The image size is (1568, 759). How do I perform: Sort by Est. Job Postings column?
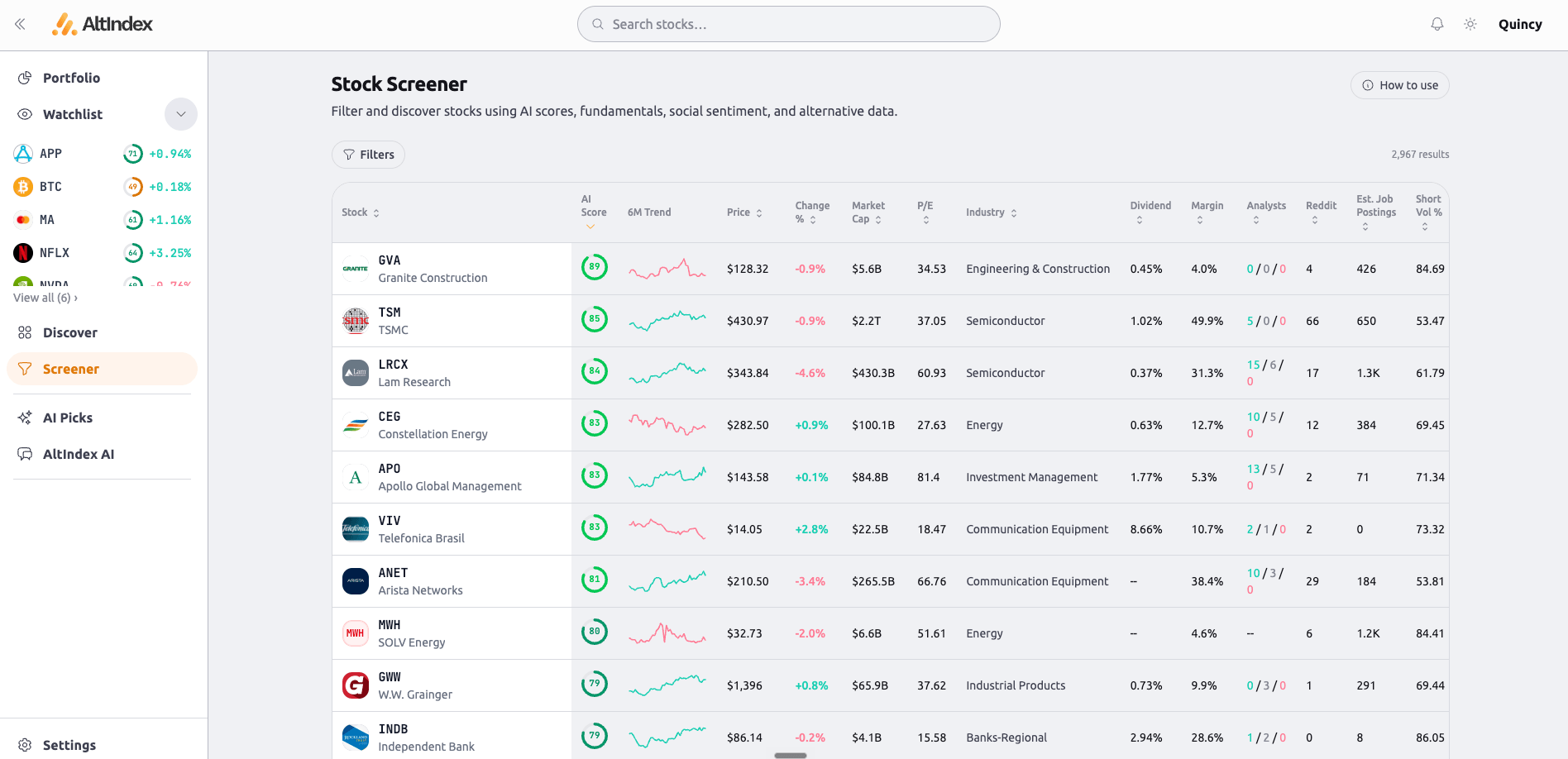pyautogui.click(x=1376, y=212)
